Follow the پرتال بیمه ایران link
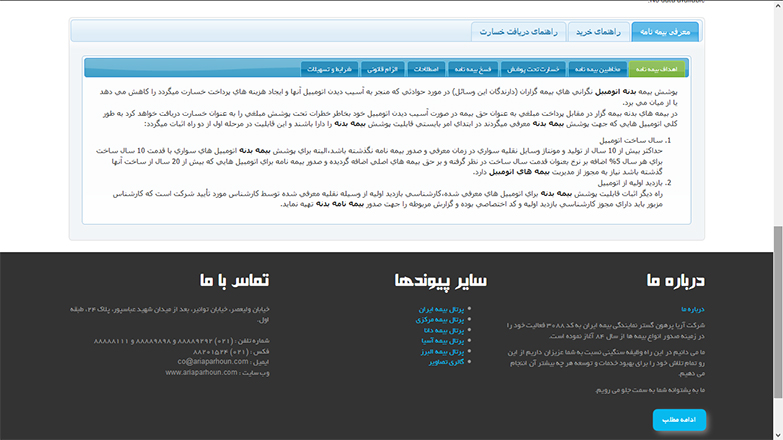Image resolution: width=783 pixels, height=440 pixels. [441, 310]
